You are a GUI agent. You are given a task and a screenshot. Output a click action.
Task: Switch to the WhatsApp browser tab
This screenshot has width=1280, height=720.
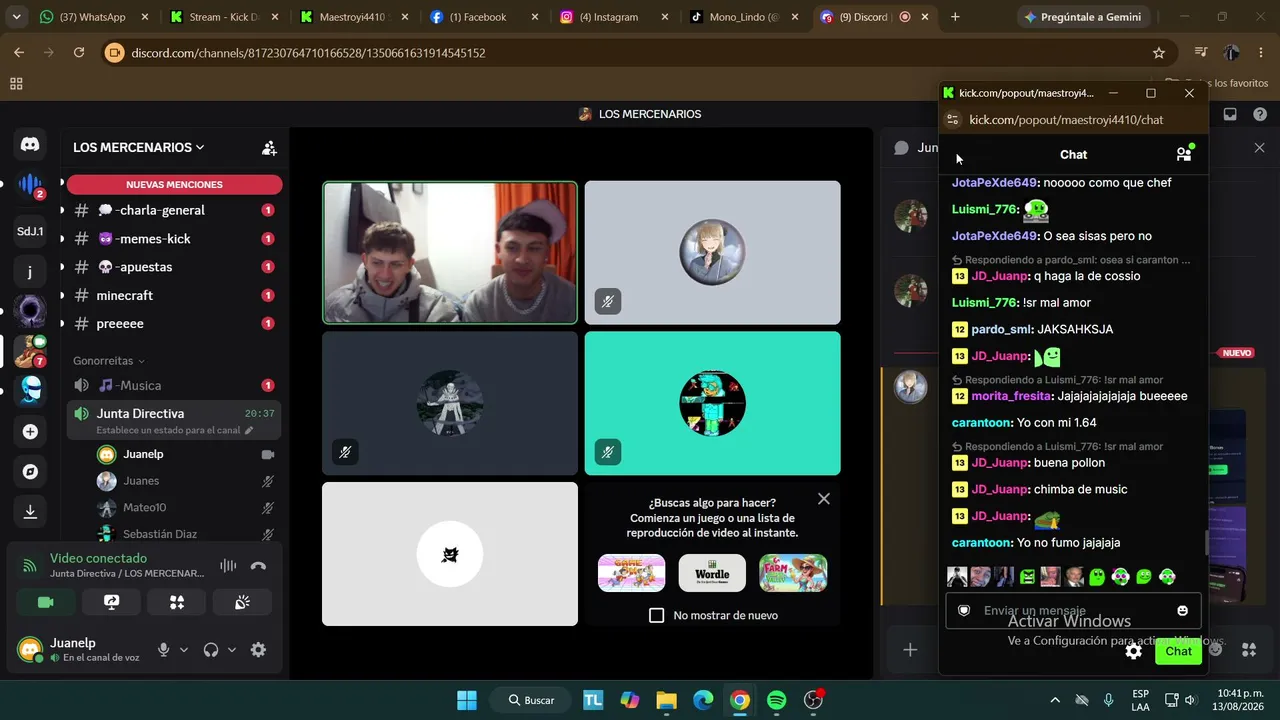pos(93,17)
